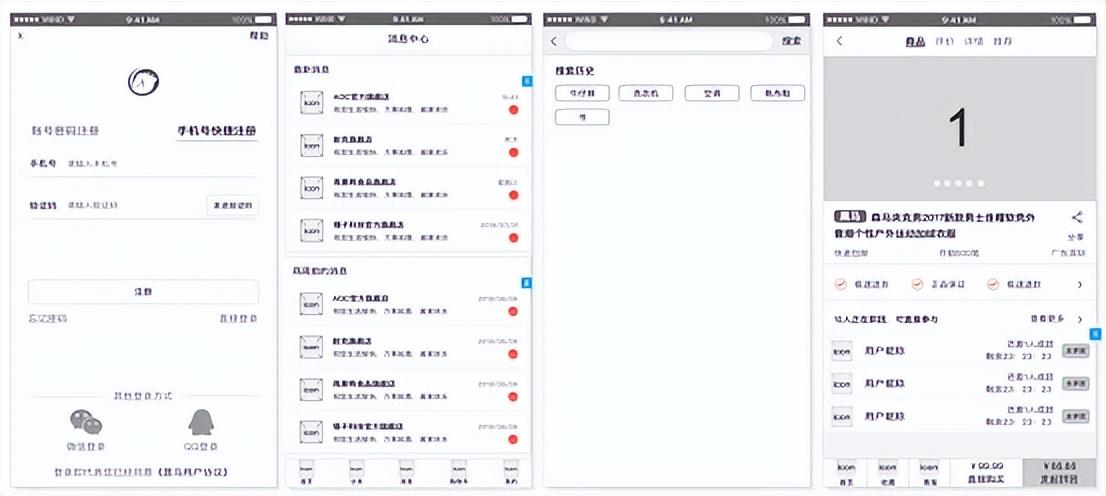This screenshot has width=1106, height=496.
Task: Select the leftmost tab icon in message center bar
Action: [x=306, y=467]
